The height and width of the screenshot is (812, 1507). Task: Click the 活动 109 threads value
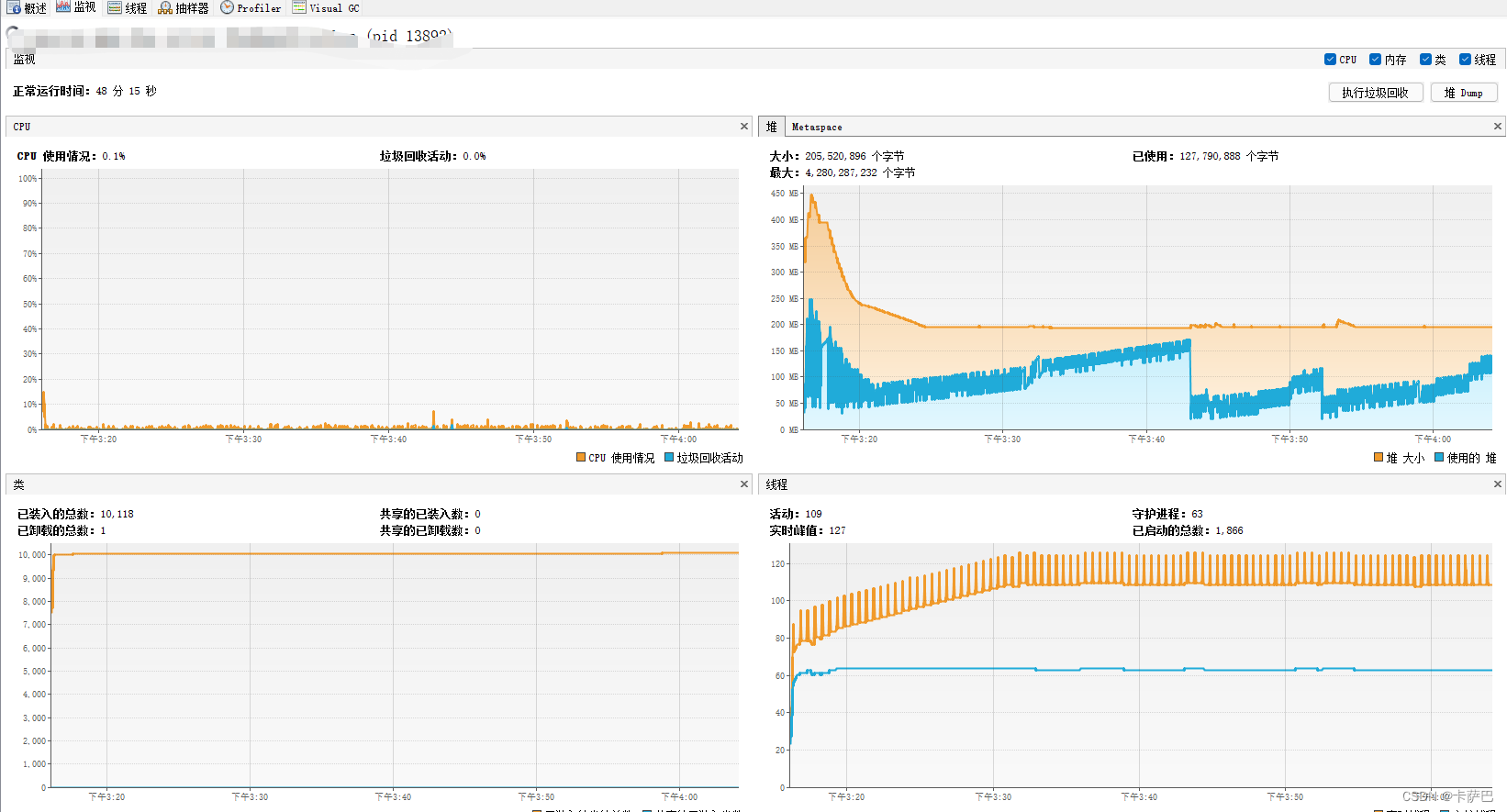pos(813,515)
